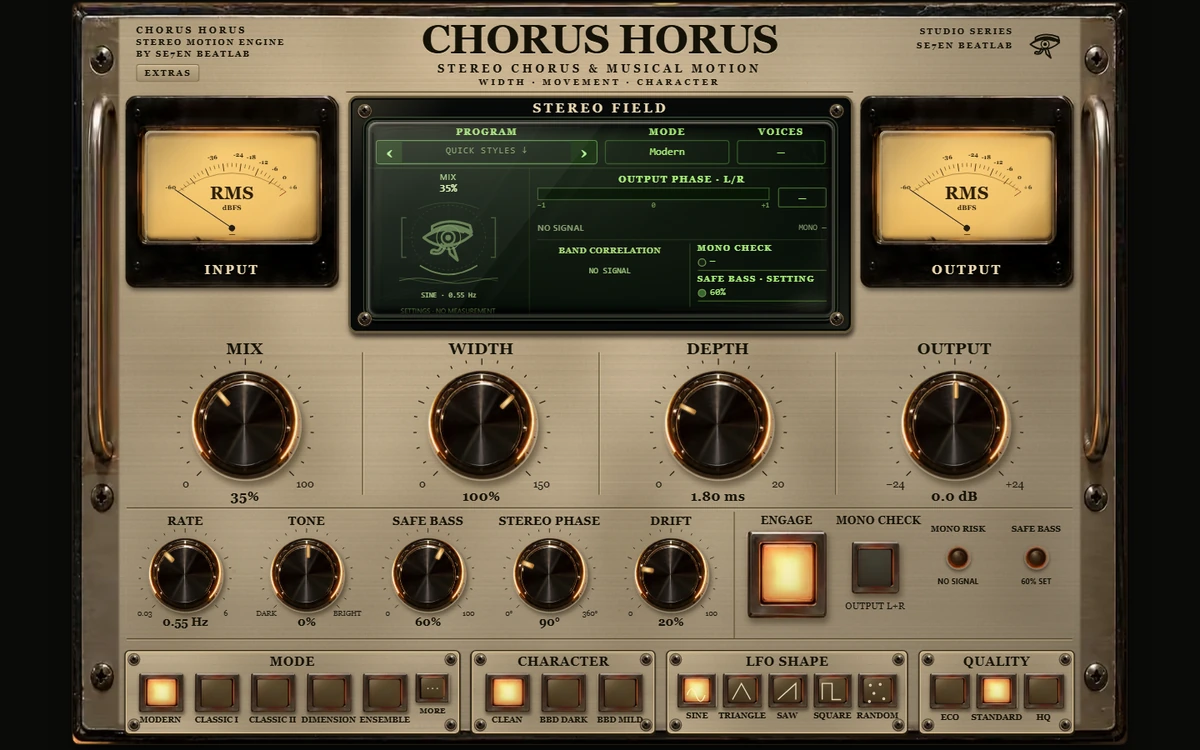1200x750 pixels.
Task: Click the Depth 1.80 ms value readout
Action: [718, 497]
